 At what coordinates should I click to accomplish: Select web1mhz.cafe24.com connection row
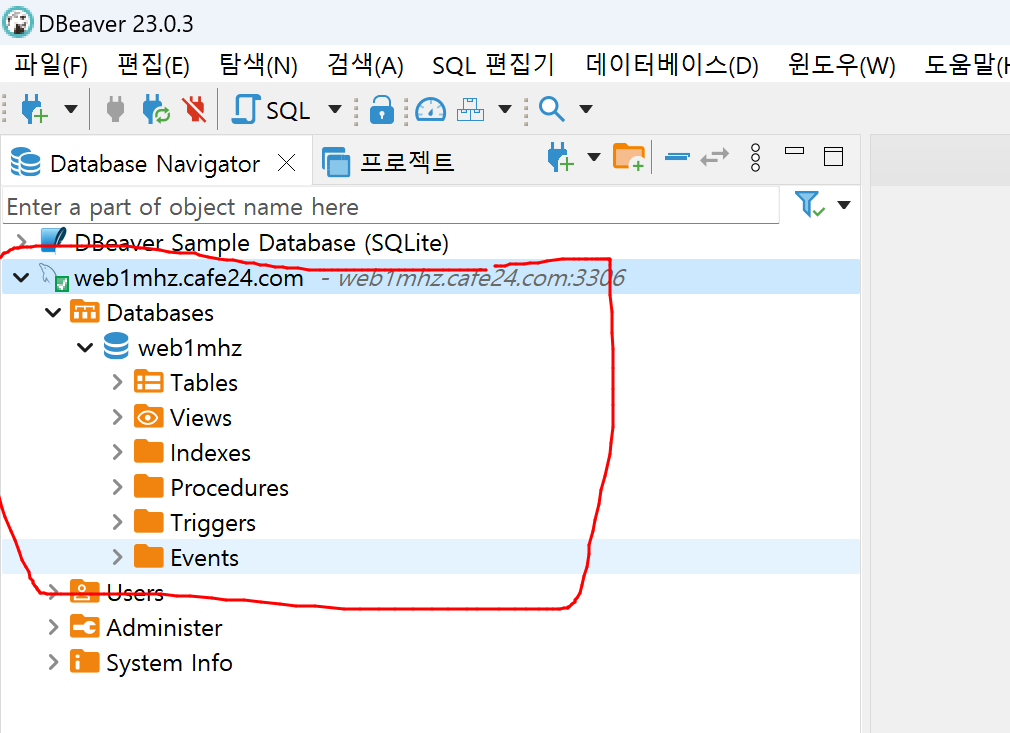tap(431, 278)
